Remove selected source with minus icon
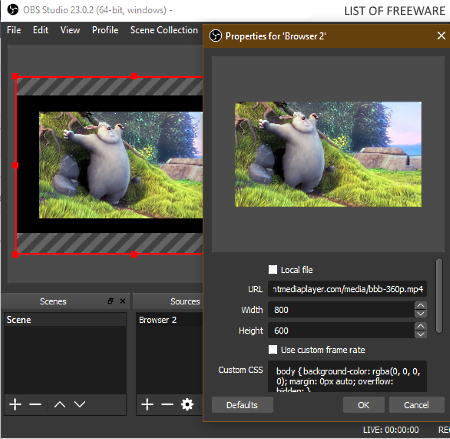450x439 pixels. [167, 404]
